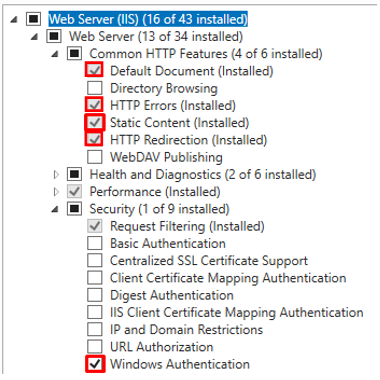Check IIS Client Certificate Mapping Authentication box

95,312
